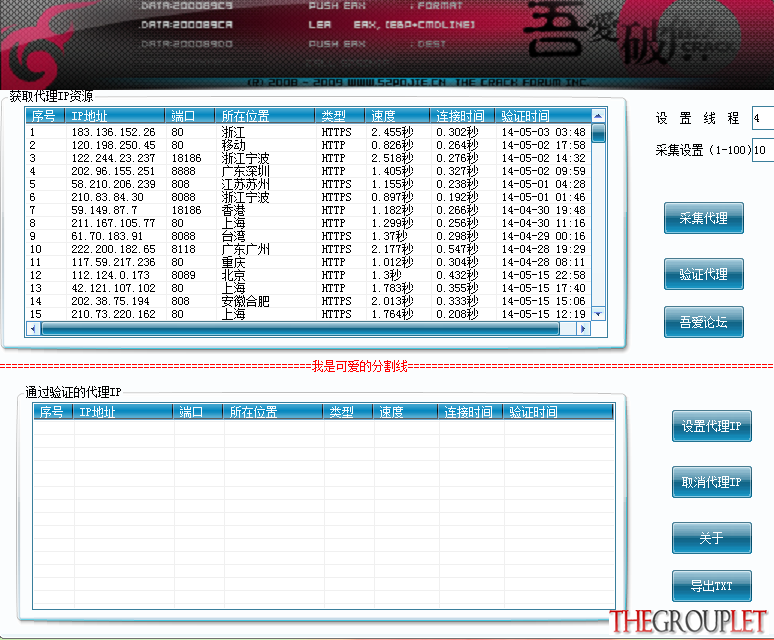The image size is (774, 640).
Task: Click the upper list vertical scrollbar thumb
Action: 598,133
